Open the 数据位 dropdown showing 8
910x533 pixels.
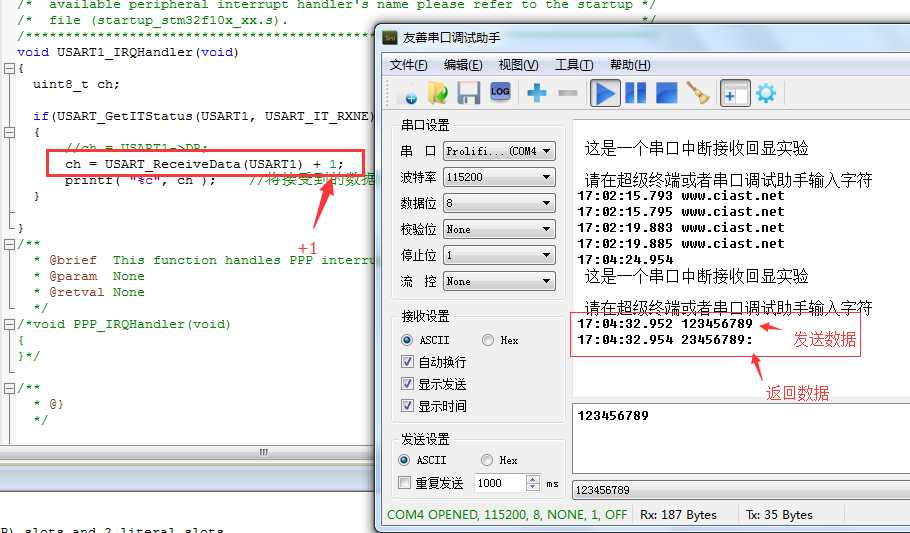[499, 203]
